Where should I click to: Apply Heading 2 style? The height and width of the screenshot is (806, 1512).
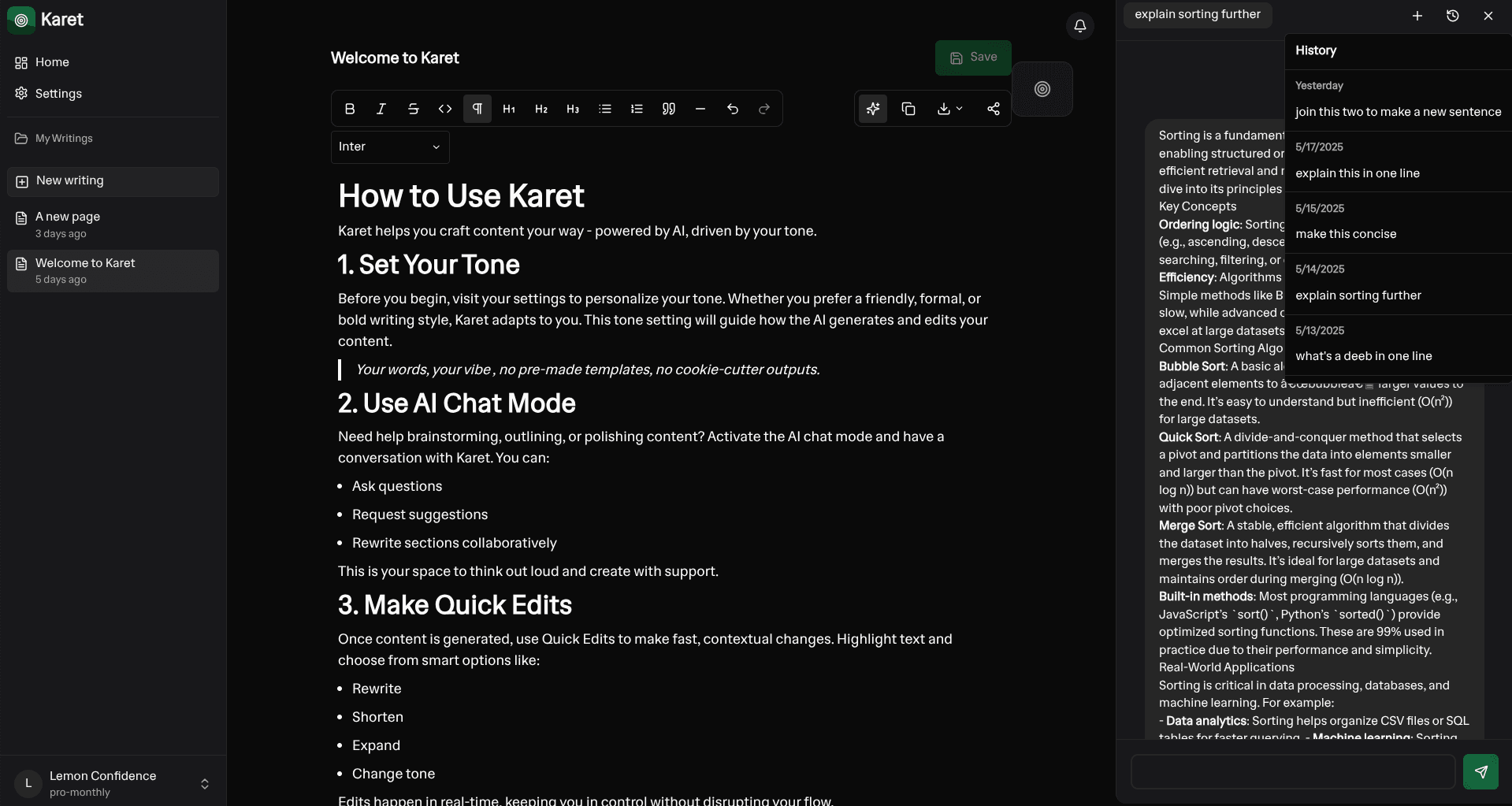tap(541, 109)
